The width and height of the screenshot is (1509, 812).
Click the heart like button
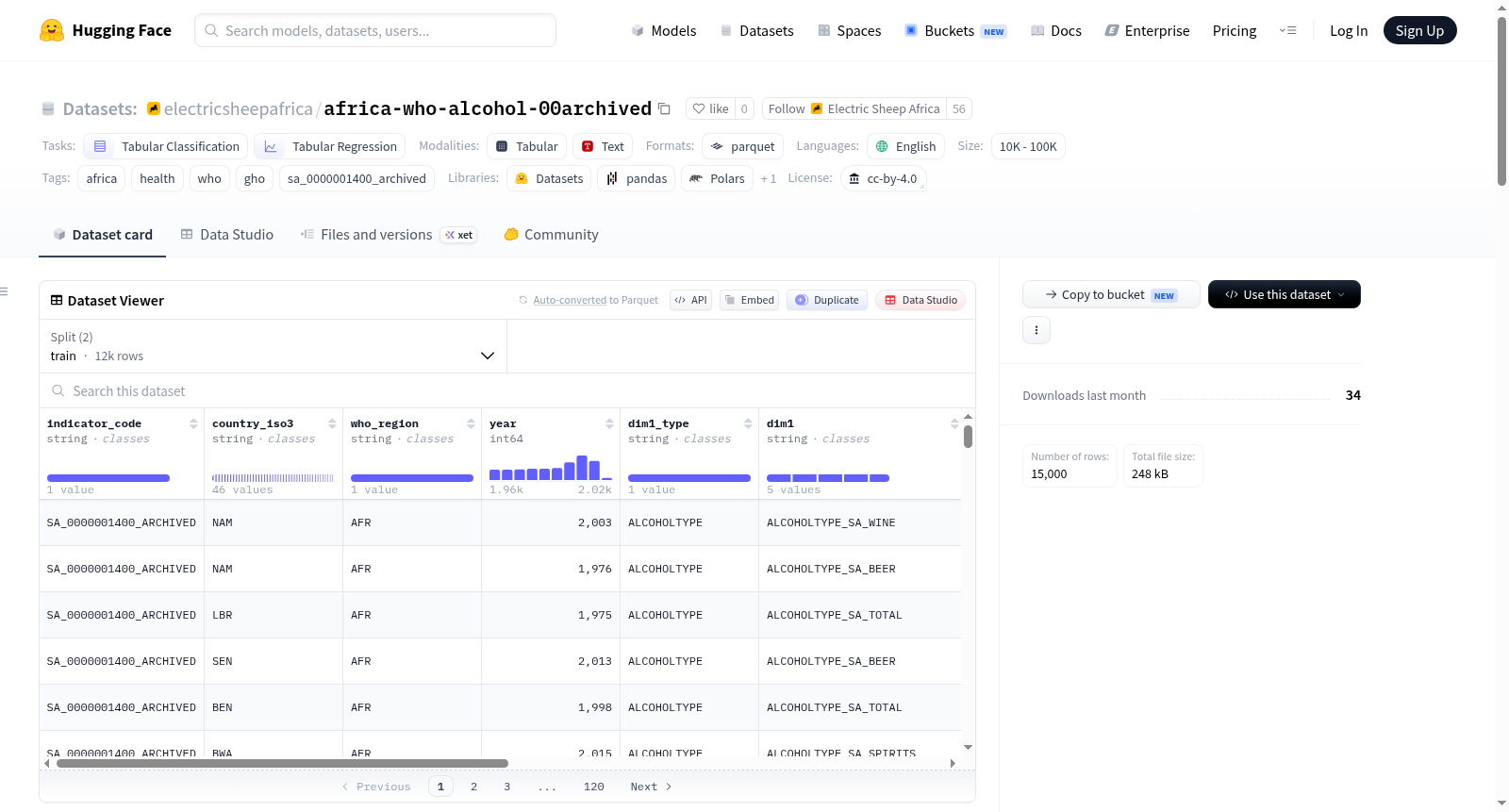[710, 108]
